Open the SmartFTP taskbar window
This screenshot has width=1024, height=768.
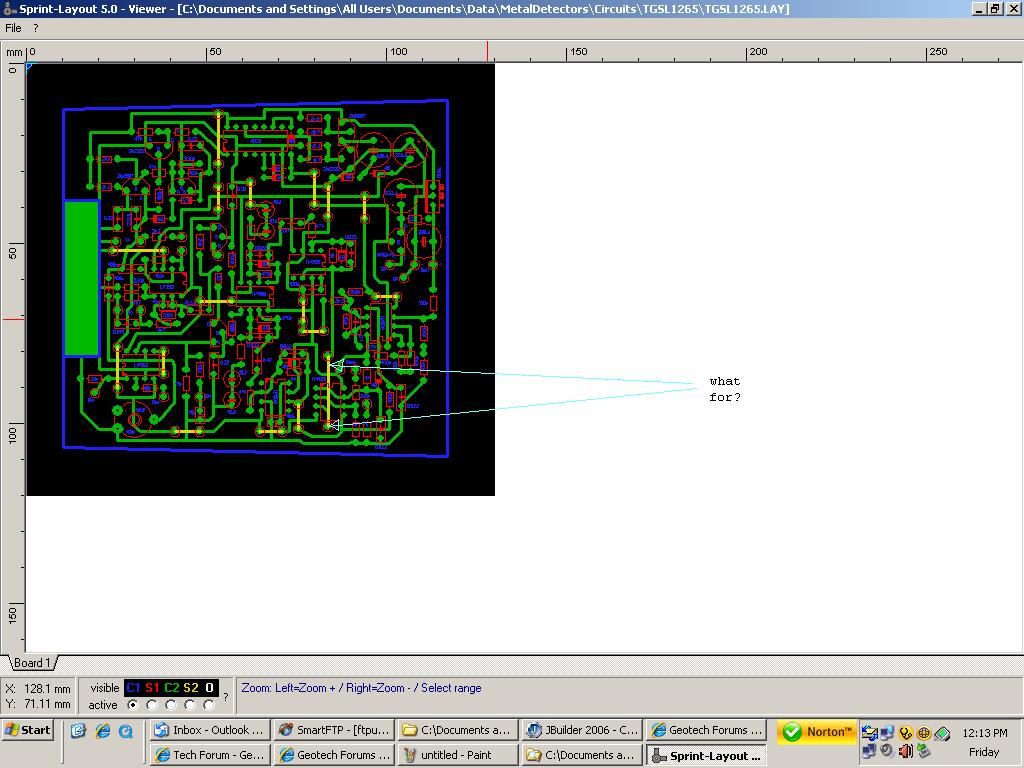tap(333, 730)
